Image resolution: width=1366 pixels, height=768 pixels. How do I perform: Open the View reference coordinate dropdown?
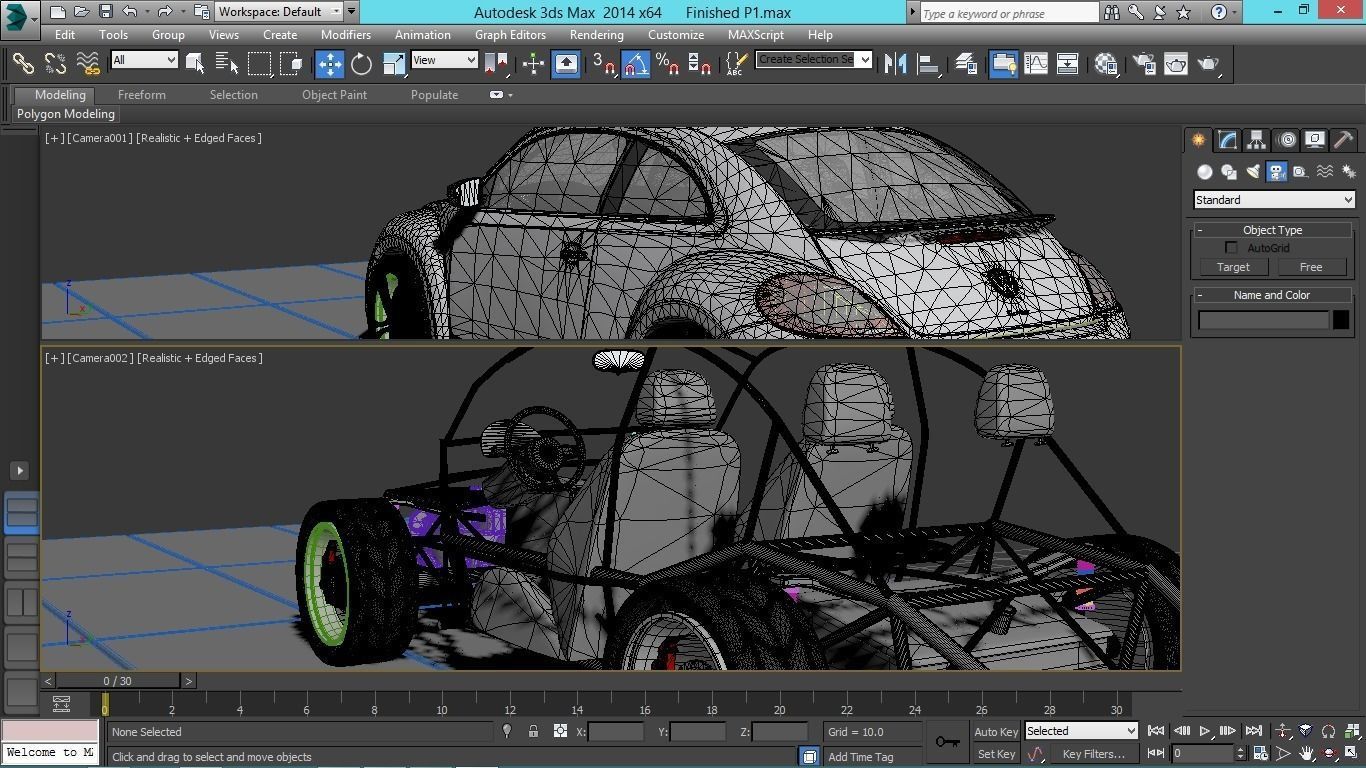443,60
